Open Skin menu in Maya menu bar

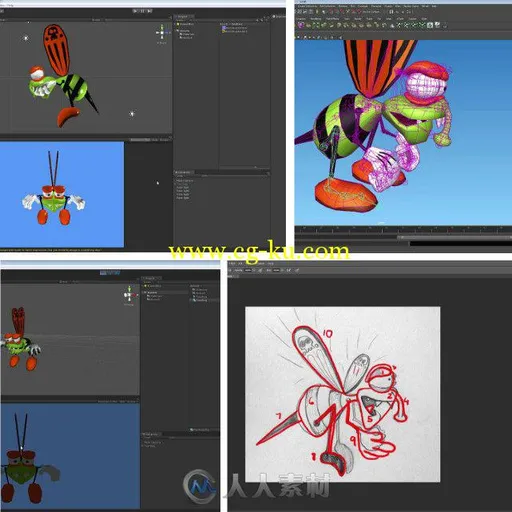pos(353,6)
